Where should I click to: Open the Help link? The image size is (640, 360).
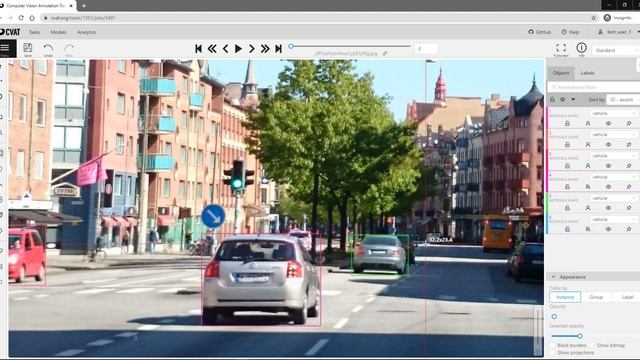click(570, 32)
